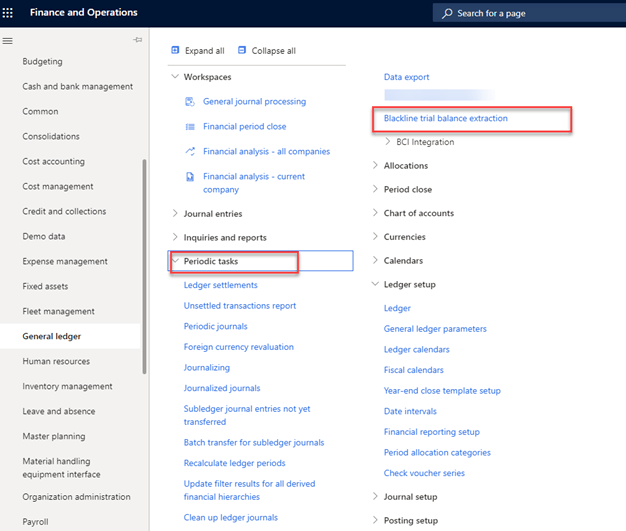
Task: Open the app launcher waffle icon
Action: pos(13,13)
